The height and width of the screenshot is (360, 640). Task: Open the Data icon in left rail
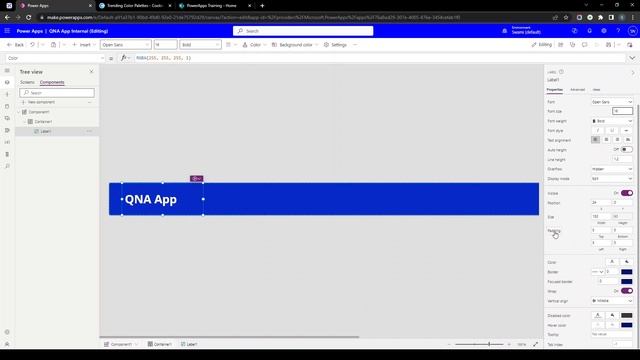tap(7, 106)
